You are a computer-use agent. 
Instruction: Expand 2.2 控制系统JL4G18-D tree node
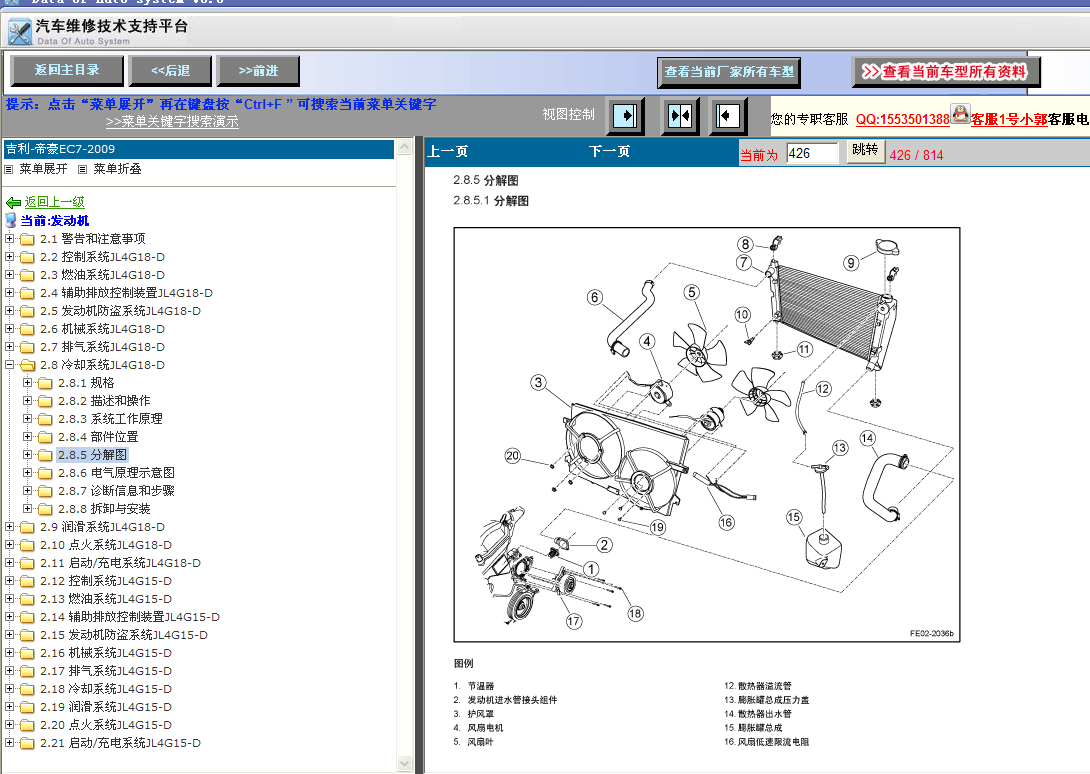[10, 257]
